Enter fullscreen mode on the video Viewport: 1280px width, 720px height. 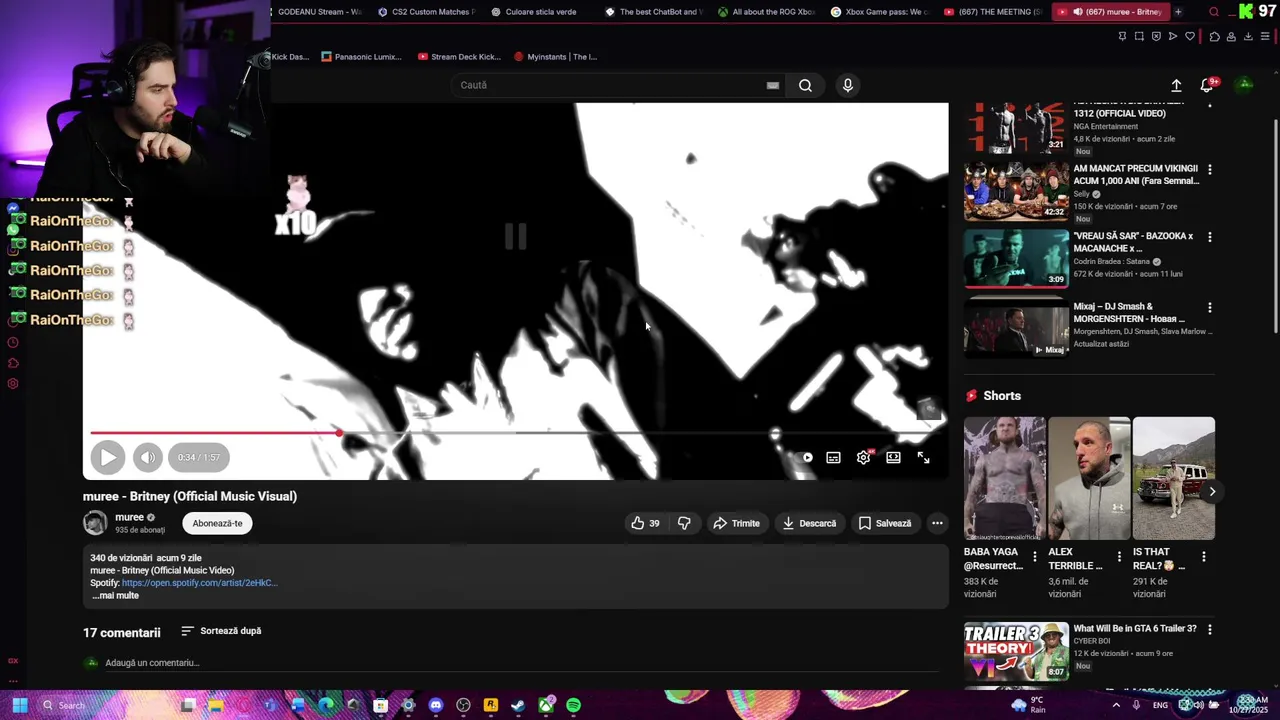coord(923,457)
